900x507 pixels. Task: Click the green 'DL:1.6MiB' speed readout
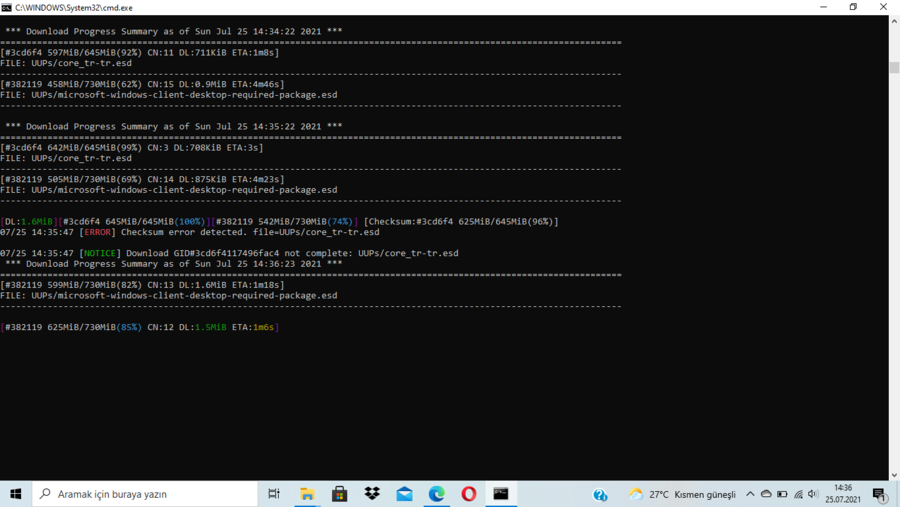point(29,222)
